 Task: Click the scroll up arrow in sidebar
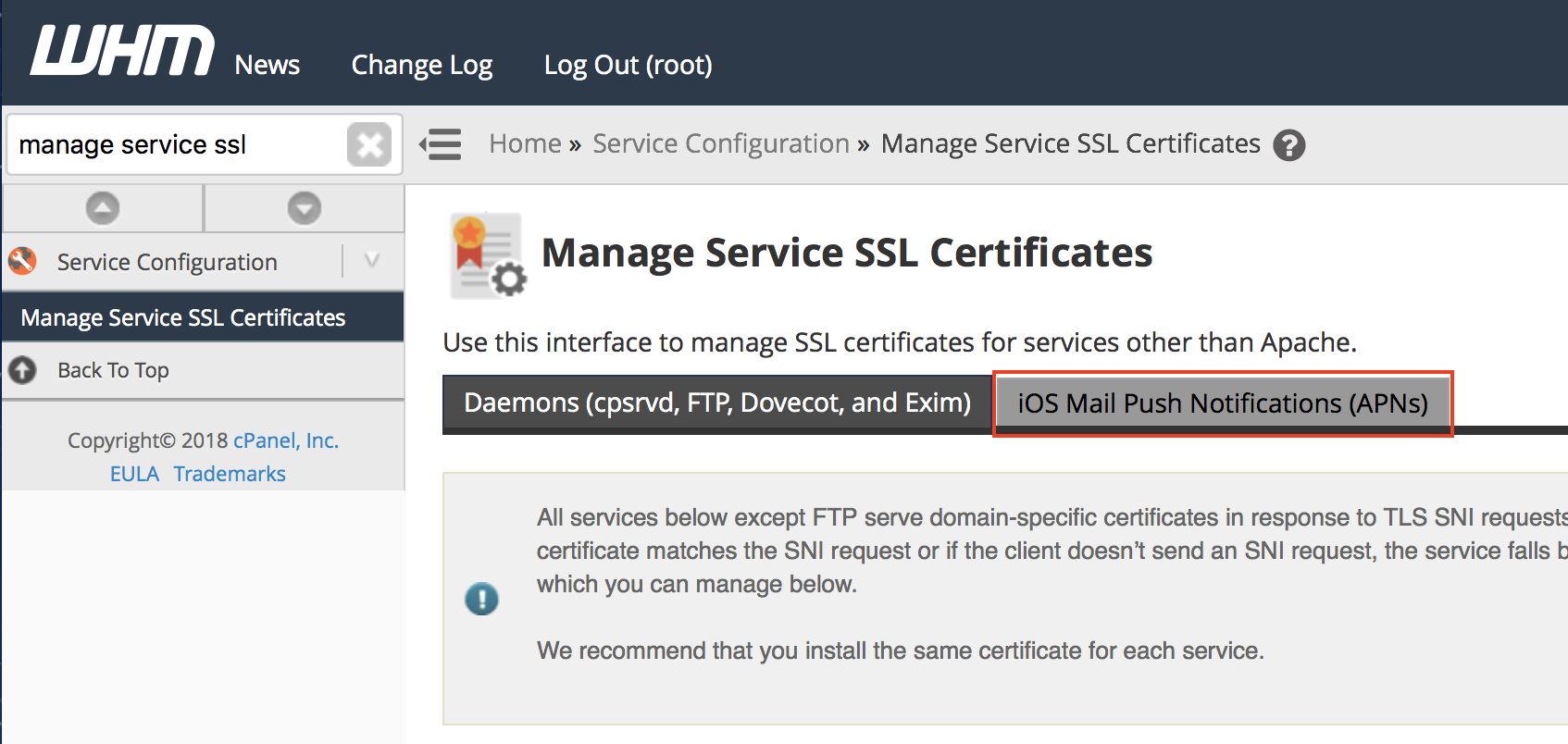[x=103, y=208]
